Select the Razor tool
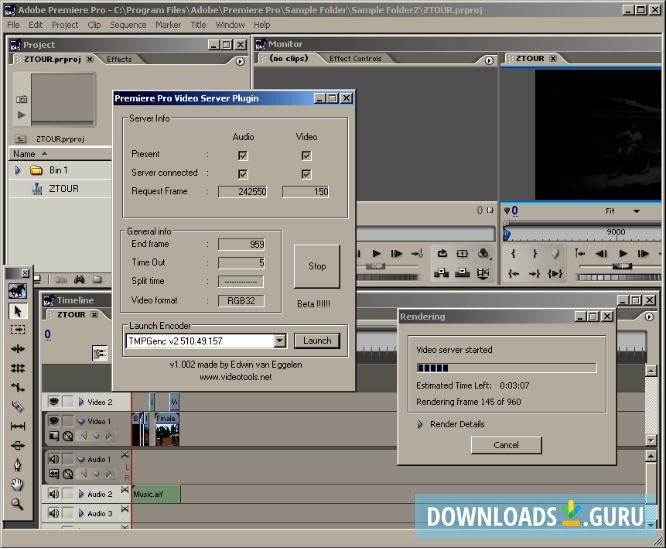This screenshot has height=549, width=666. point(17,406)
